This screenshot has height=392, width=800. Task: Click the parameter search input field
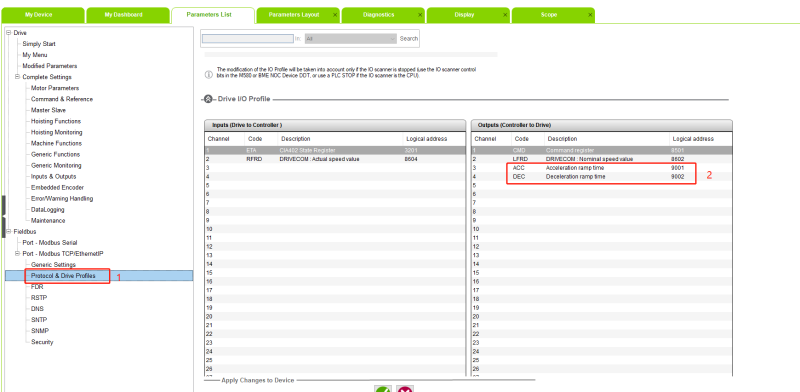(248, 38)
